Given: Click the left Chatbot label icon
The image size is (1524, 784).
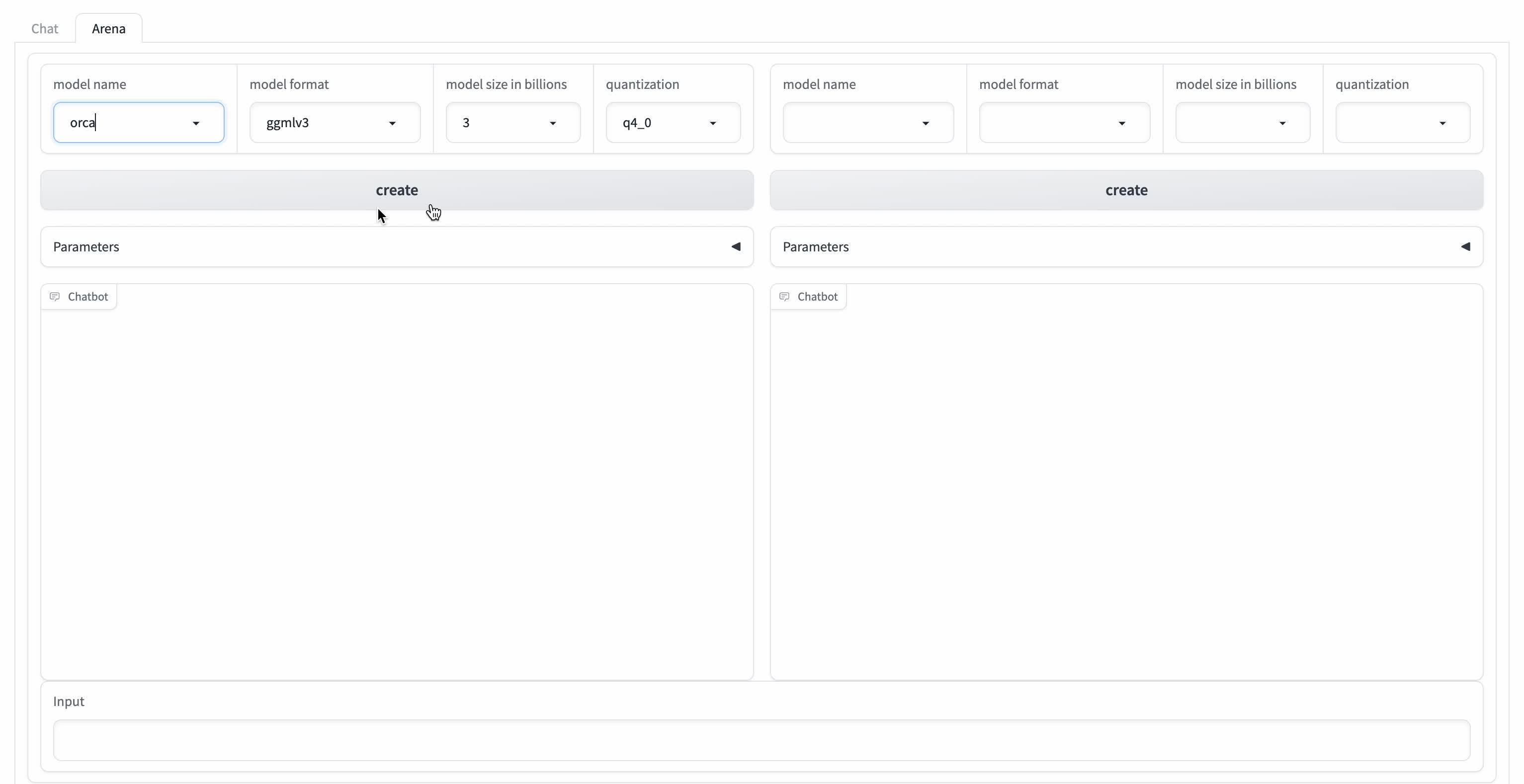Looking at the screenshot, I should [55, 296].
